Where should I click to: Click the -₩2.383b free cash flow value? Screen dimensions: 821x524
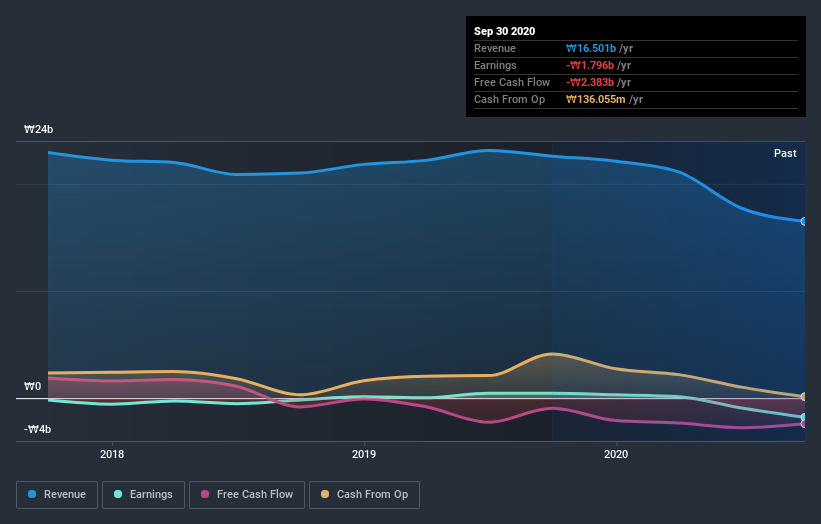click(590, 82)
